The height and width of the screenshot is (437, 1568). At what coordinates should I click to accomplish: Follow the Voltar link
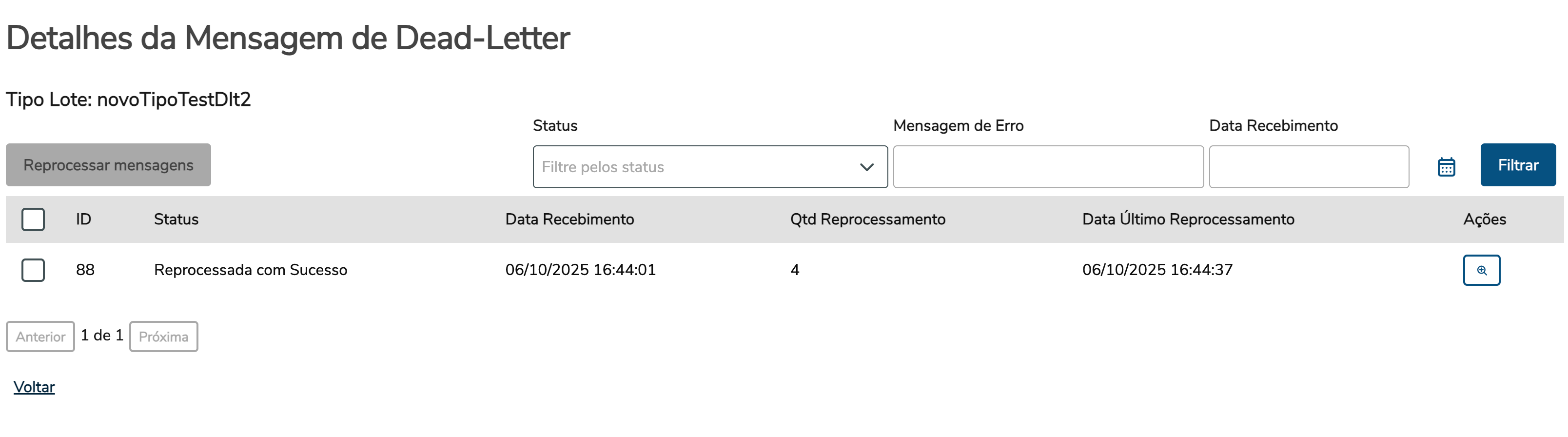pyautogui.click(x=34, y=387)
